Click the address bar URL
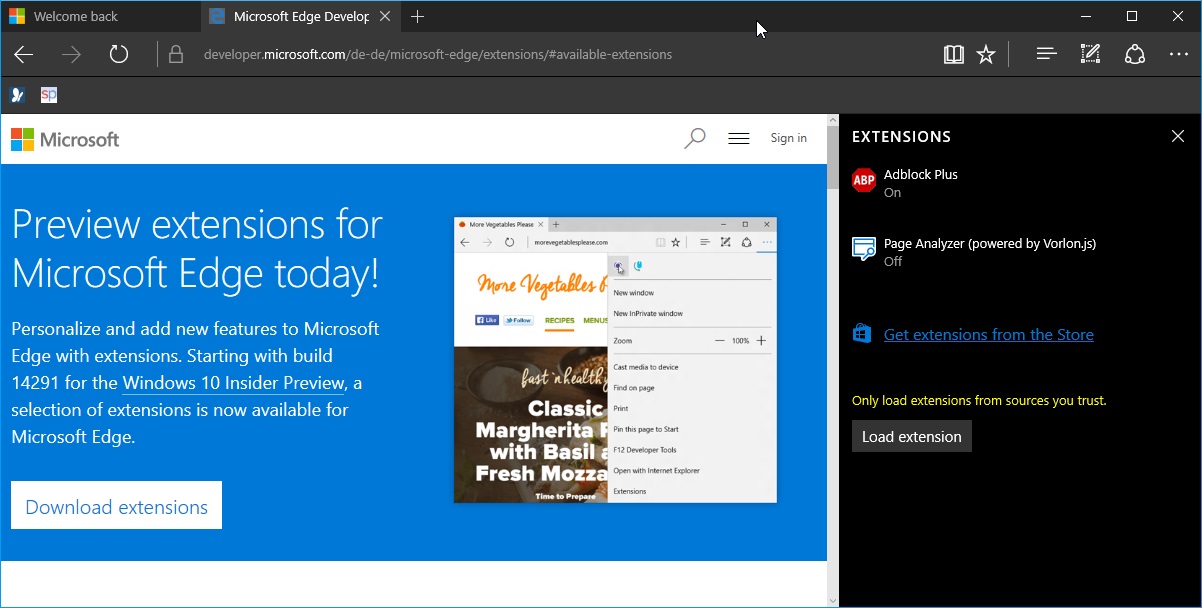Viewport: 1202px width, 608px height. 438,54
